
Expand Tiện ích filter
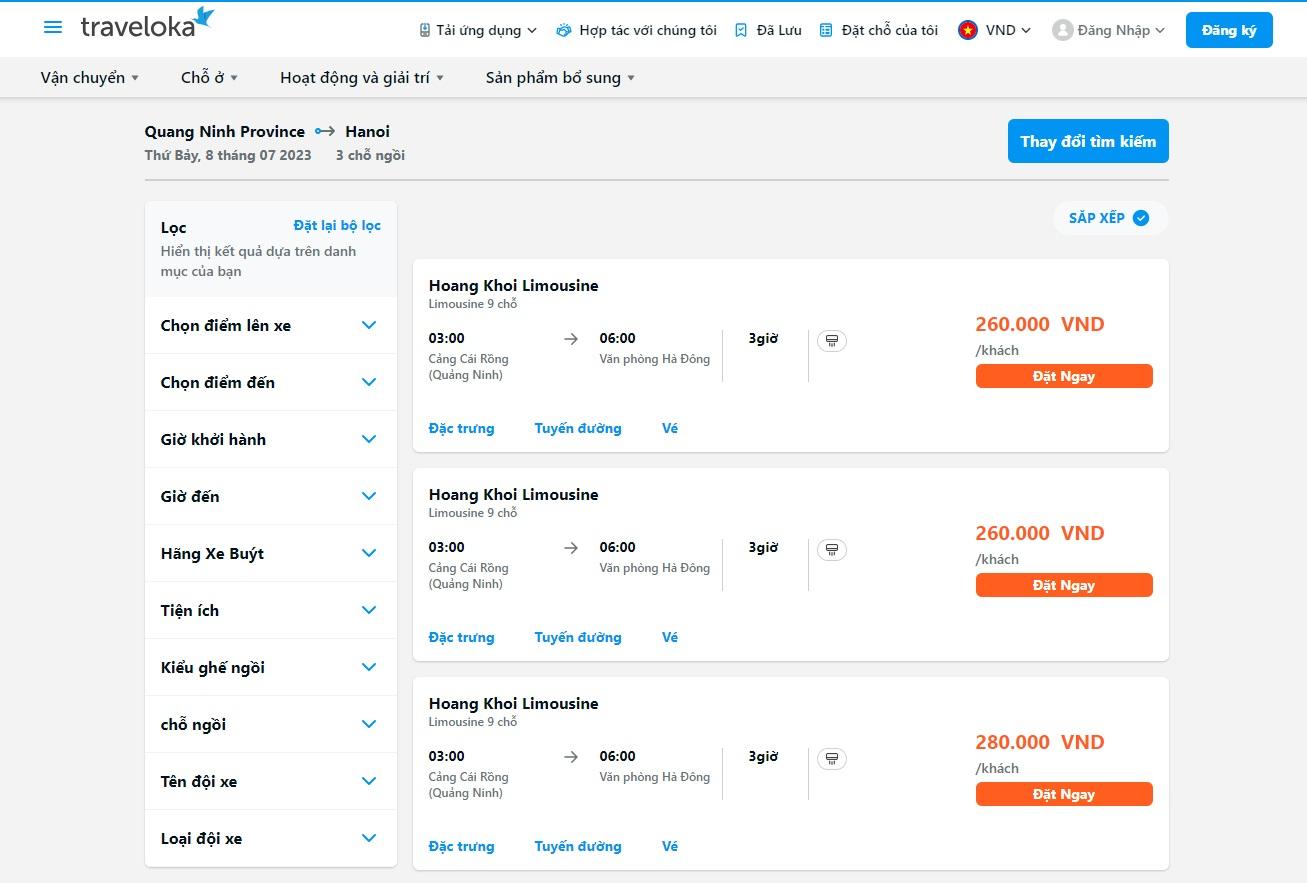point(271,610)
